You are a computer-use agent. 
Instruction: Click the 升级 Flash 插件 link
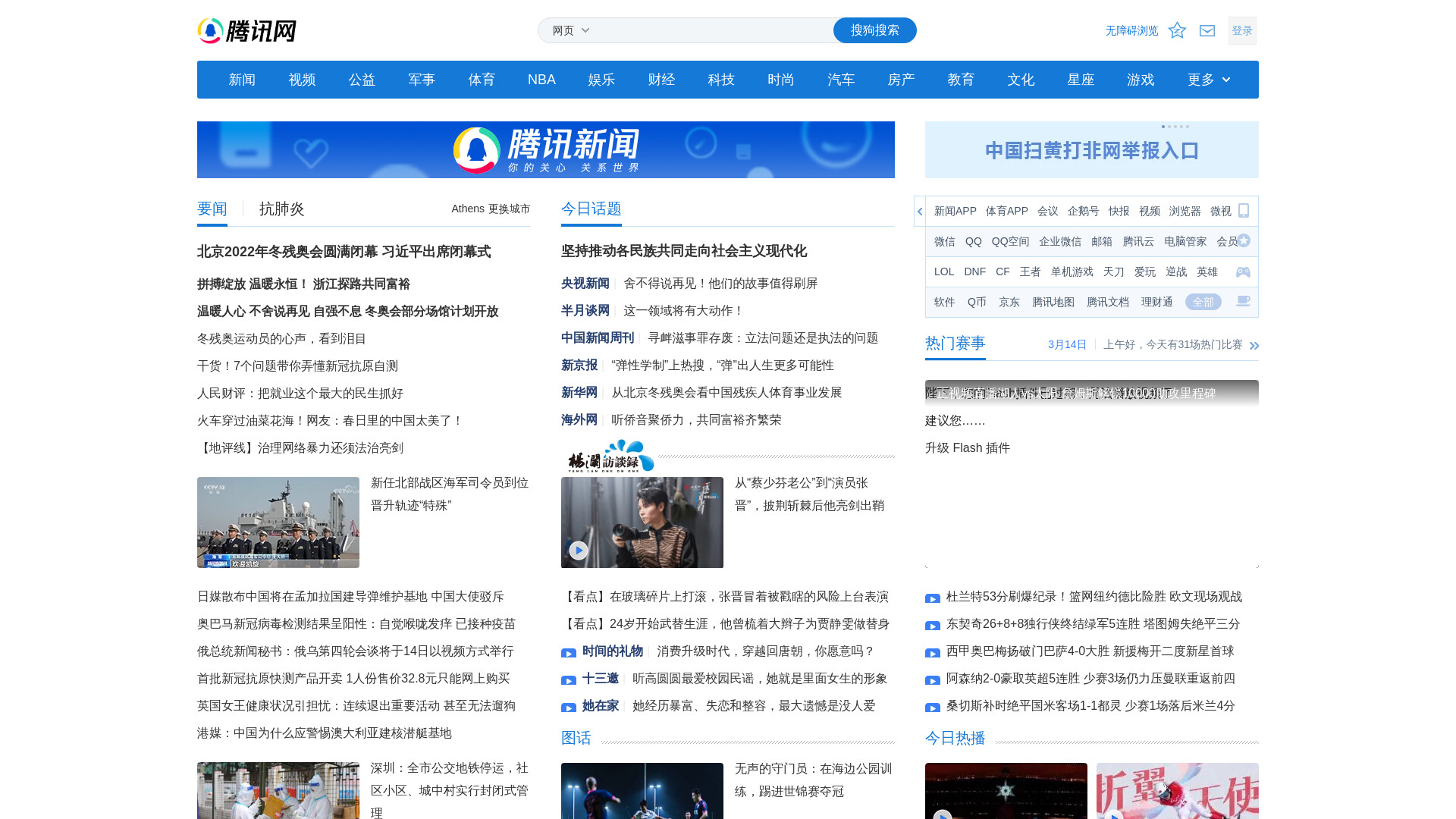tap(968, 447)
